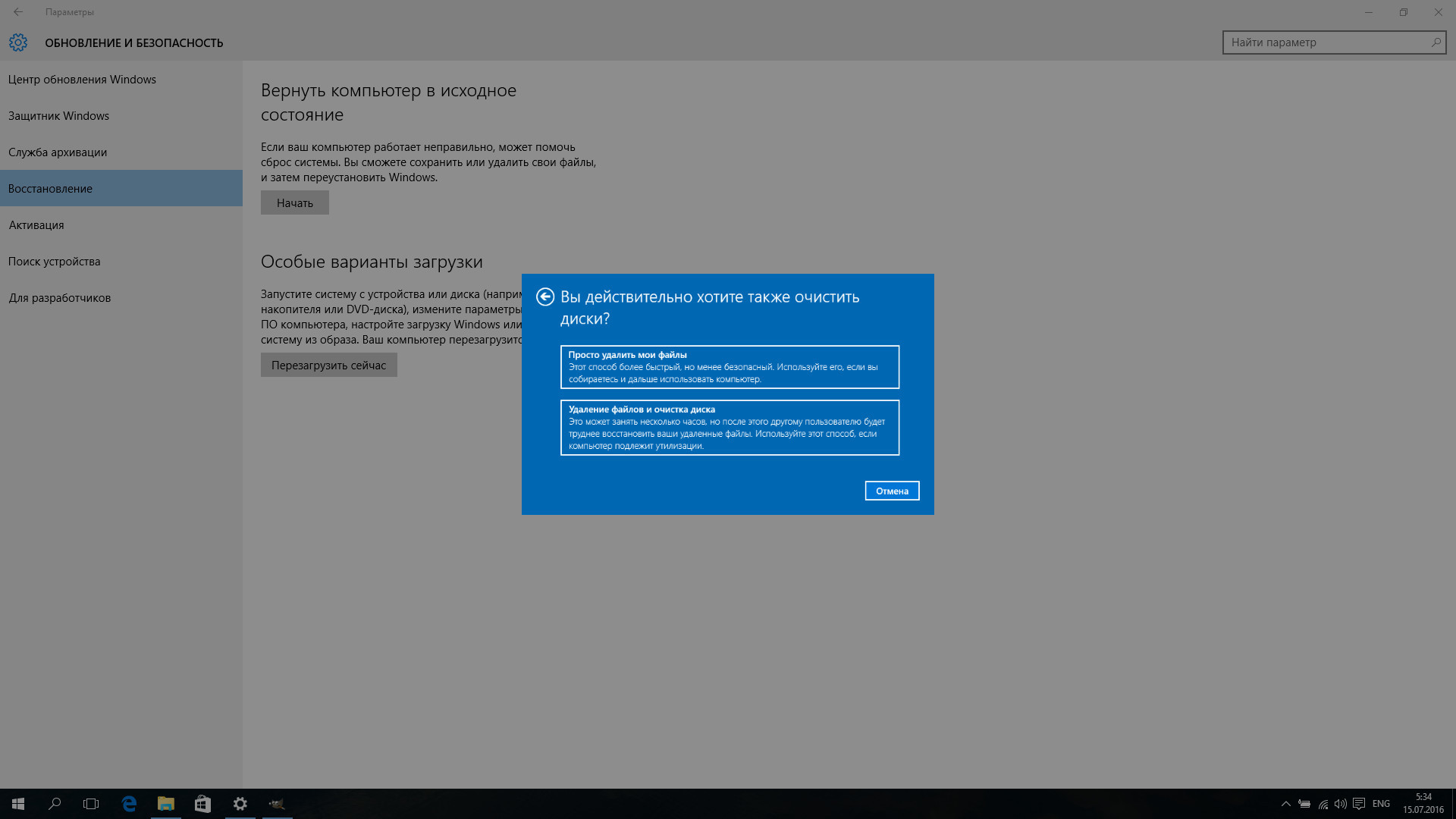Open 'Служба архивации' section
This screenshot has height=819, width=1456.
(x=121, y=152)
